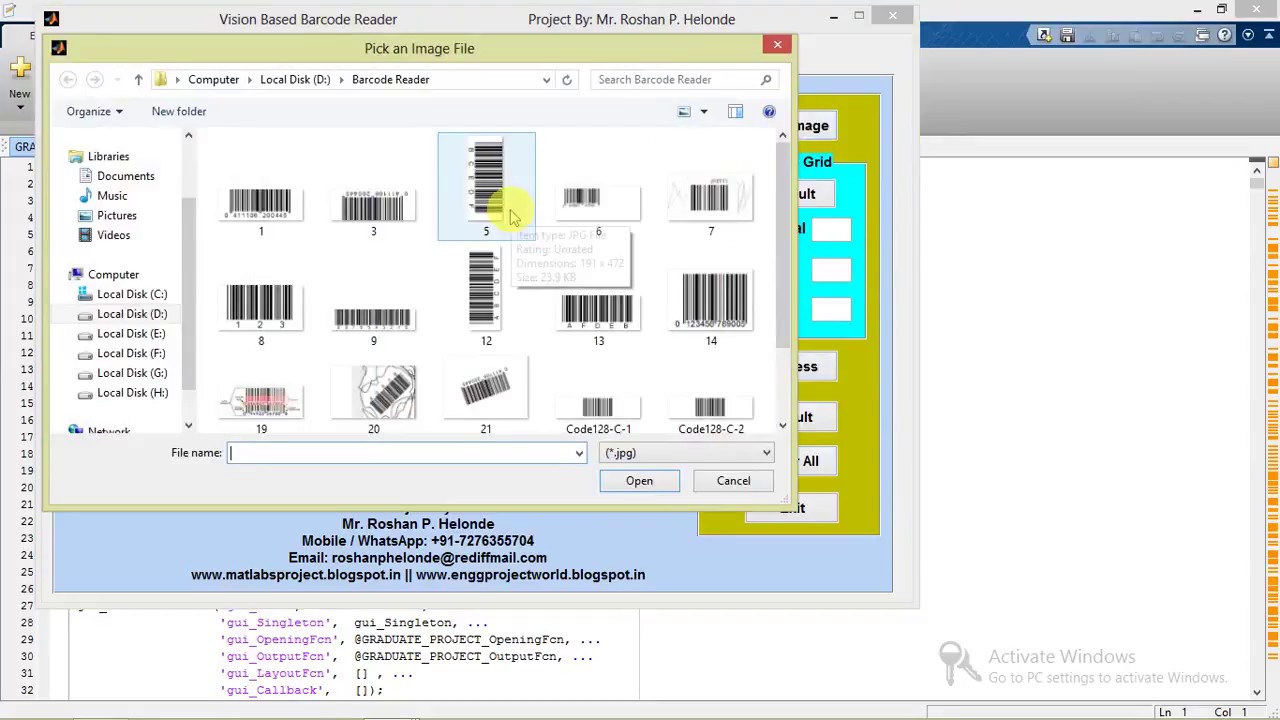Viewport: 1280px width, 720px height.
Task: Focus Search Barcode Reader field
Action: pyautogui.click(x=675, y=80)
